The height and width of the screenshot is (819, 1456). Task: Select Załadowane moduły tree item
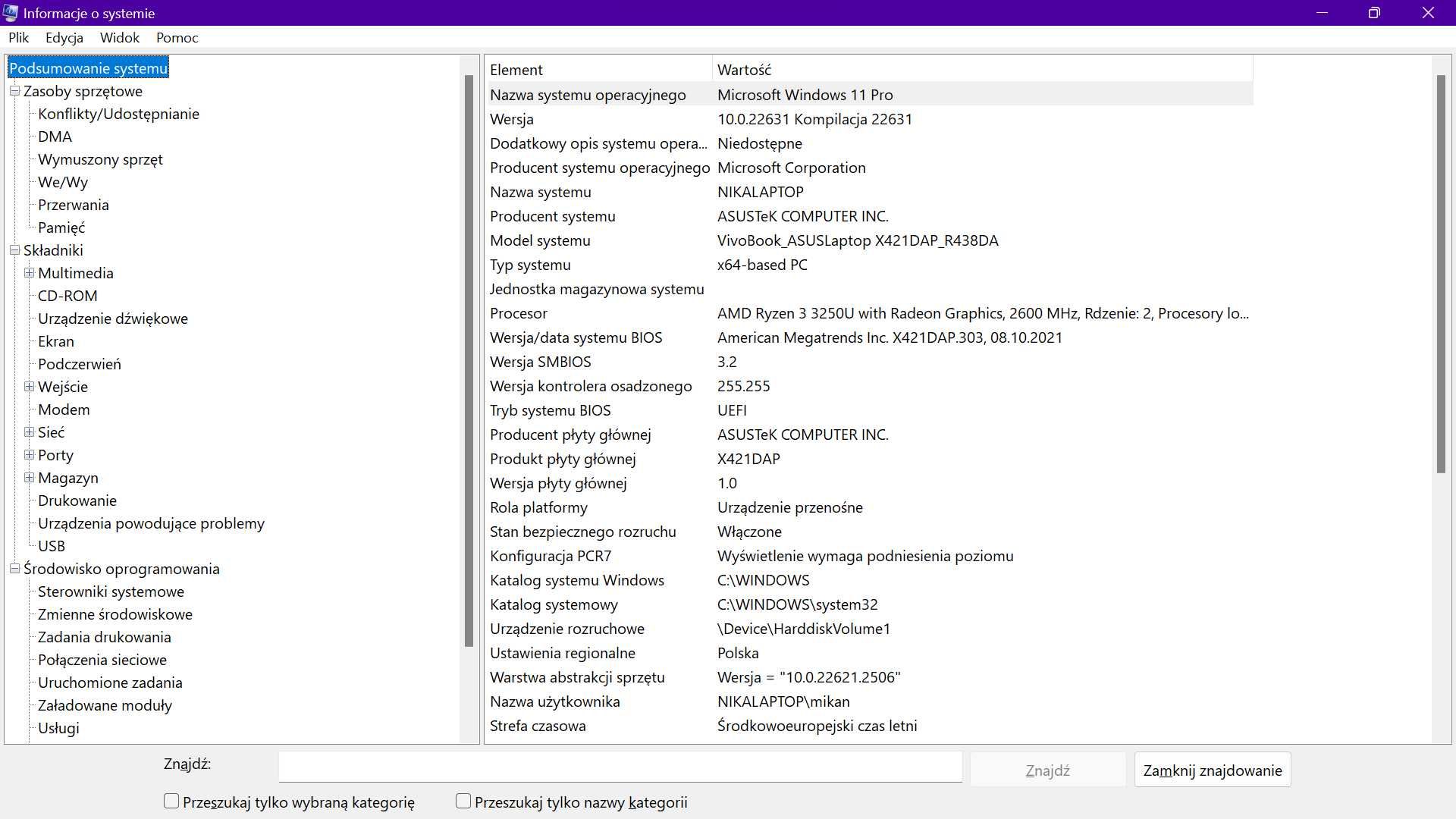tap(105, 705)
